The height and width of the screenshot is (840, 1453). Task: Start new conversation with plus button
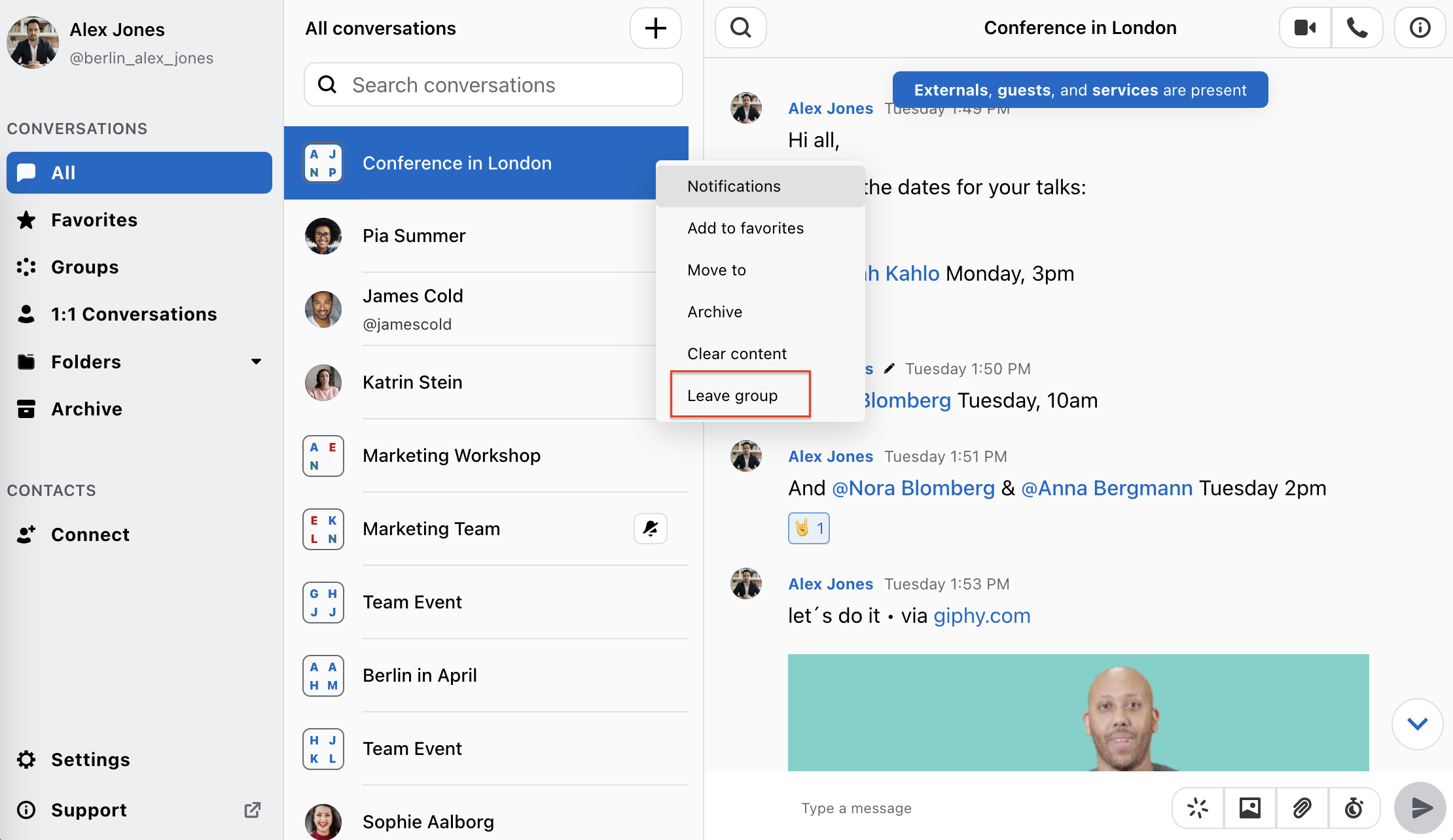pos(656,28)
